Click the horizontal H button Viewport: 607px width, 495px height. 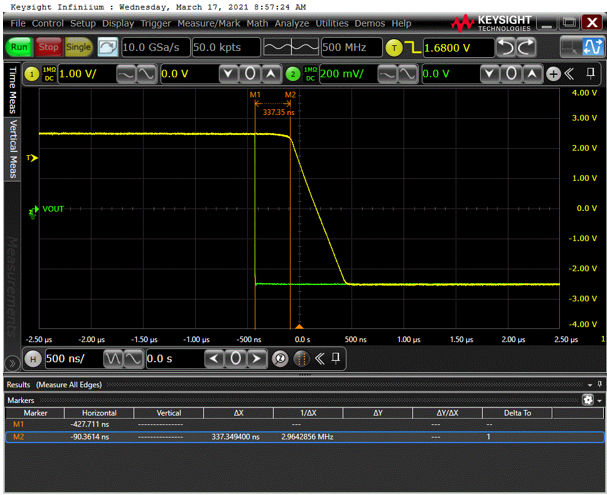33,359
